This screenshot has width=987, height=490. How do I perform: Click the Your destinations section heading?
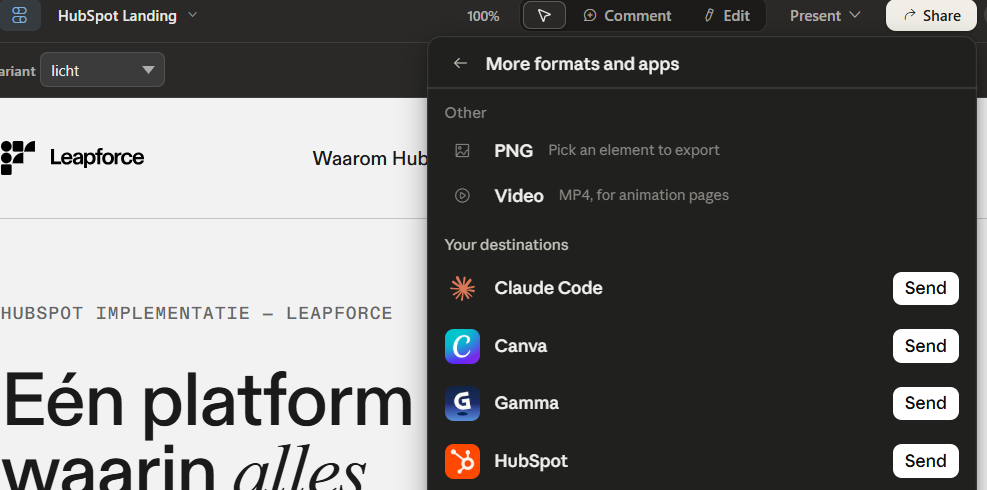[x=506, y=245]
